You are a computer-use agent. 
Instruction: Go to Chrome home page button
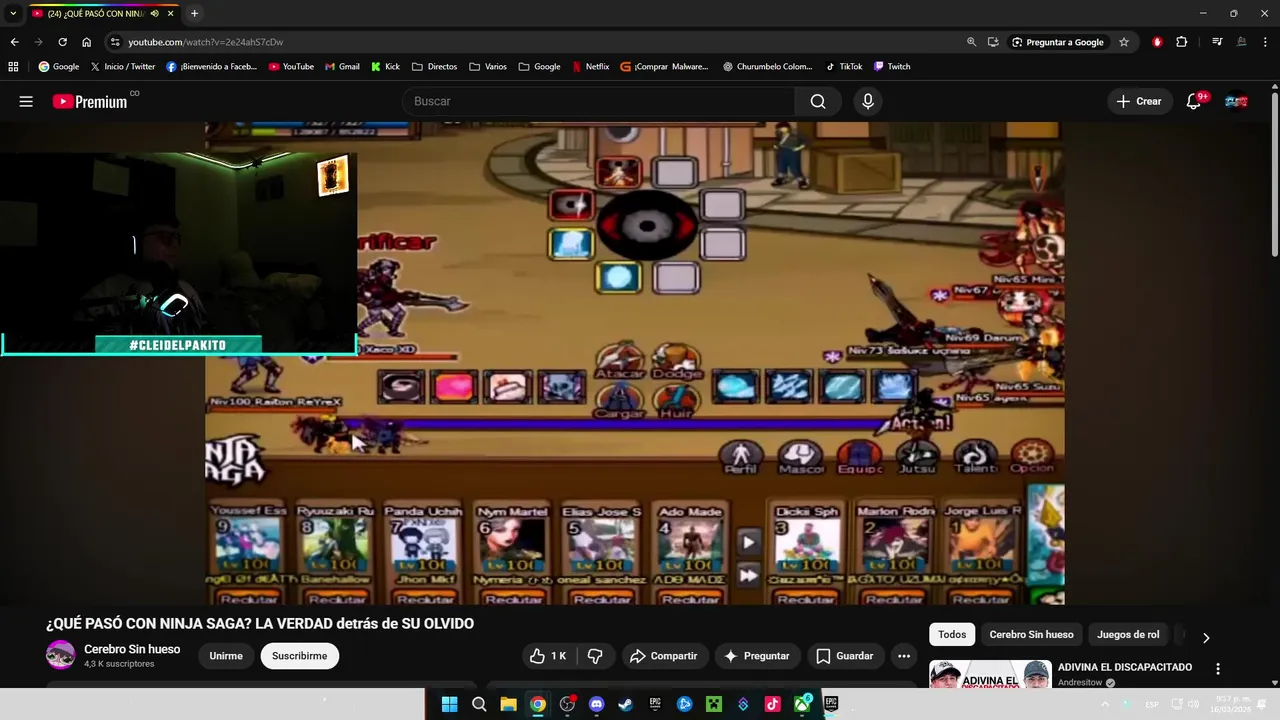pos(87,42)
